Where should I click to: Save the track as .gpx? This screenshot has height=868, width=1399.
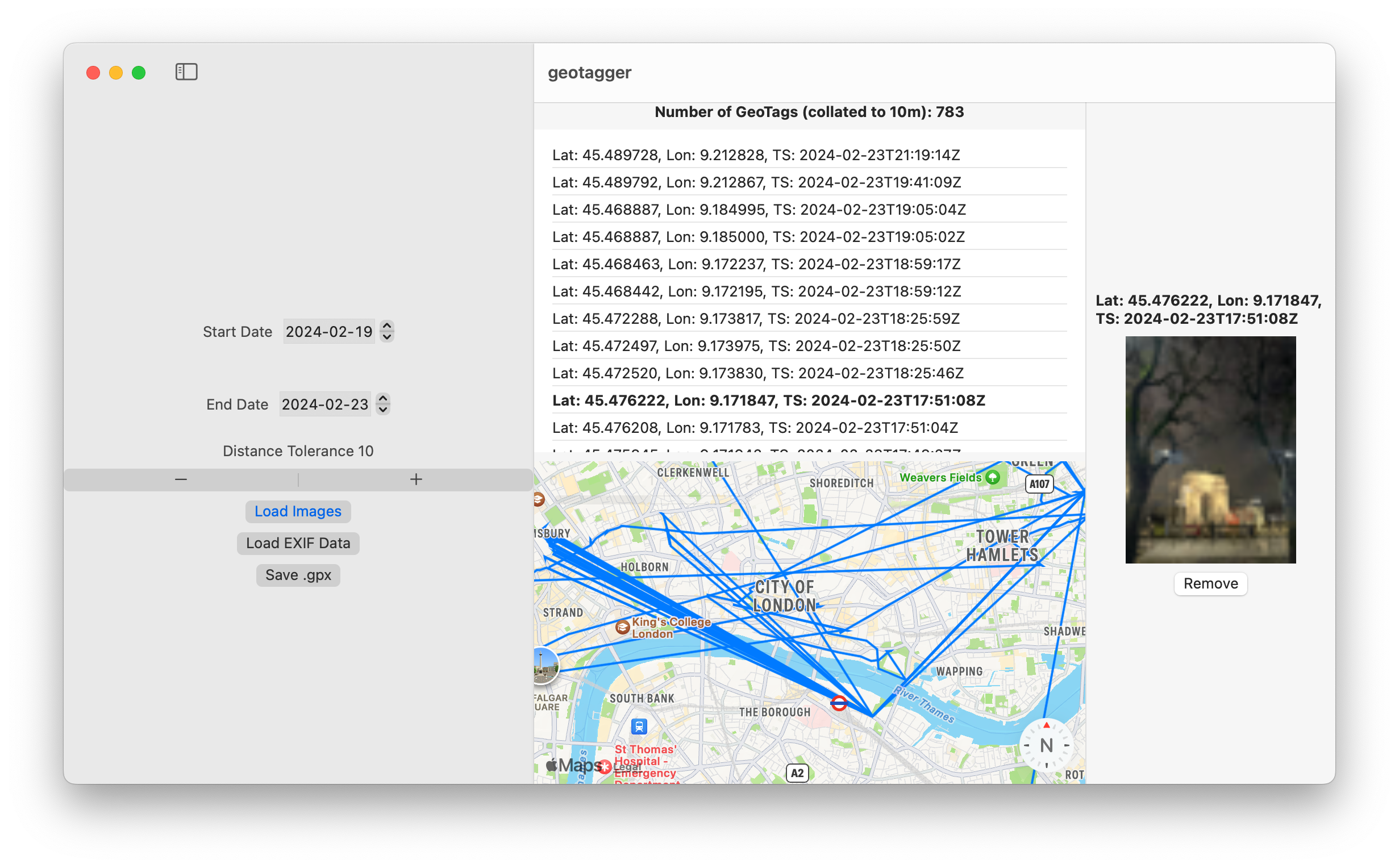point(298,575)
